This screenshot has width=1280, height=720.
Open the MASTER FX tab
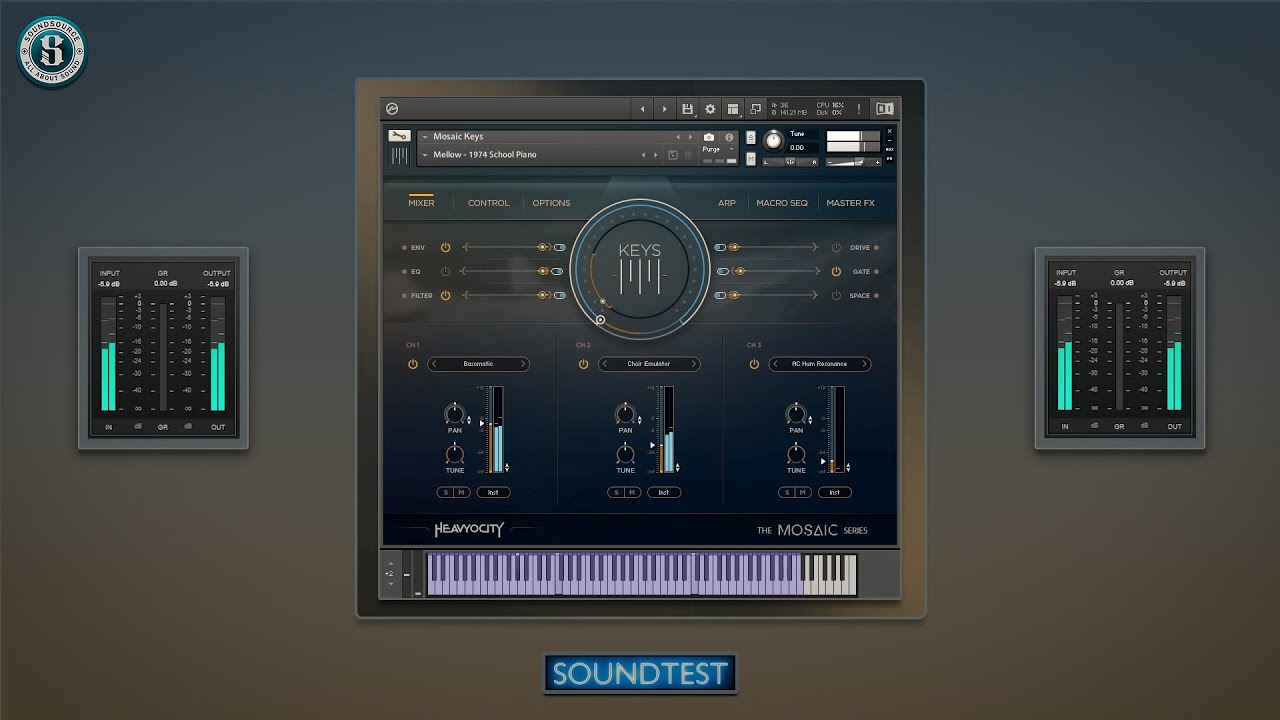850,203
